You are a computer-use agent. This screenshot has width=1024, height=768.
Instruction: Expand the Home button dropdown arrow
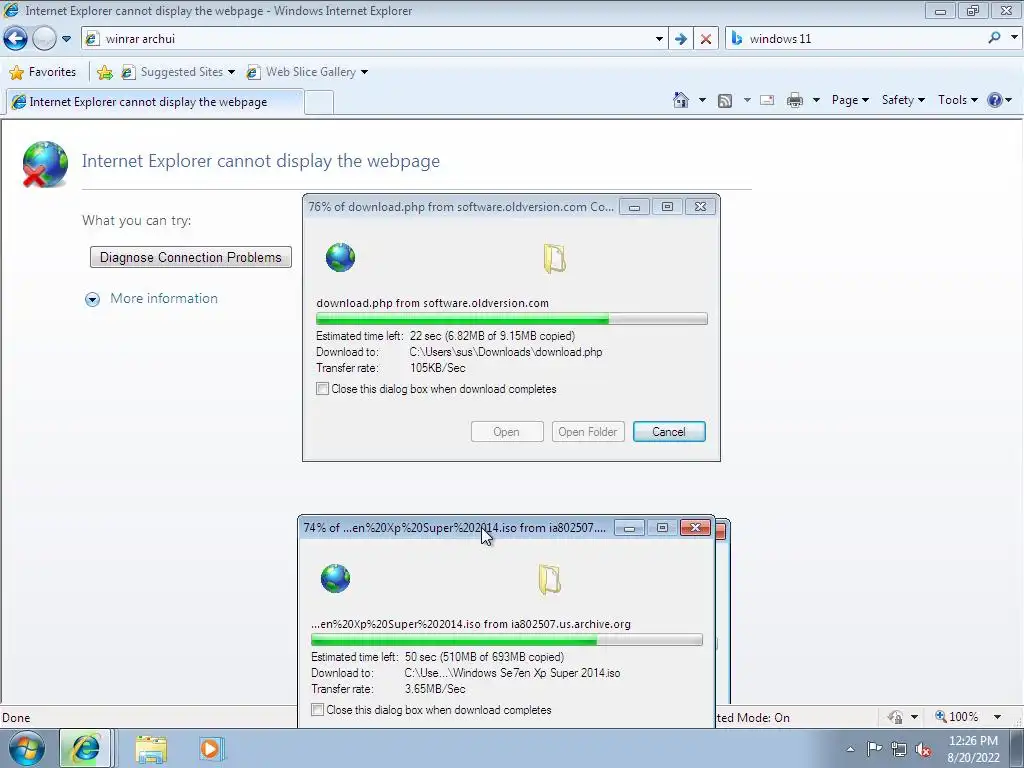pos(702,100)
